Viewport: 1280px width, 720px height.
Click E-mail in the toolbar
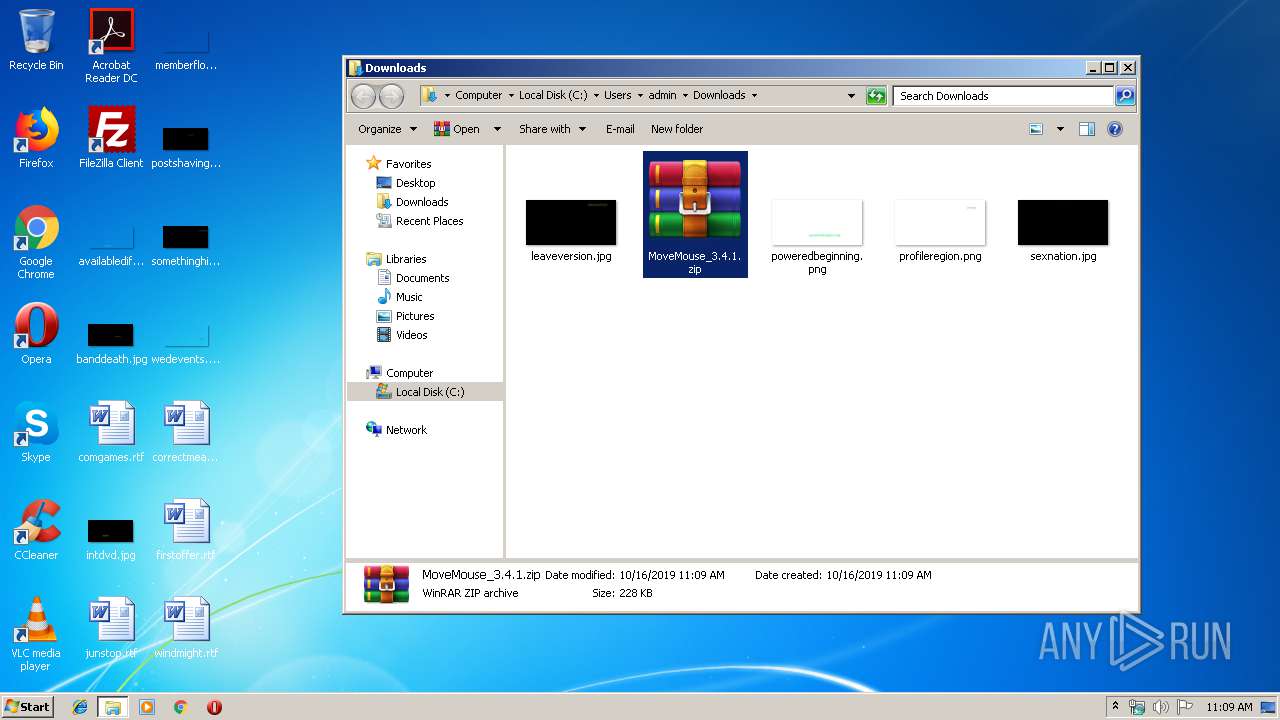620,129
